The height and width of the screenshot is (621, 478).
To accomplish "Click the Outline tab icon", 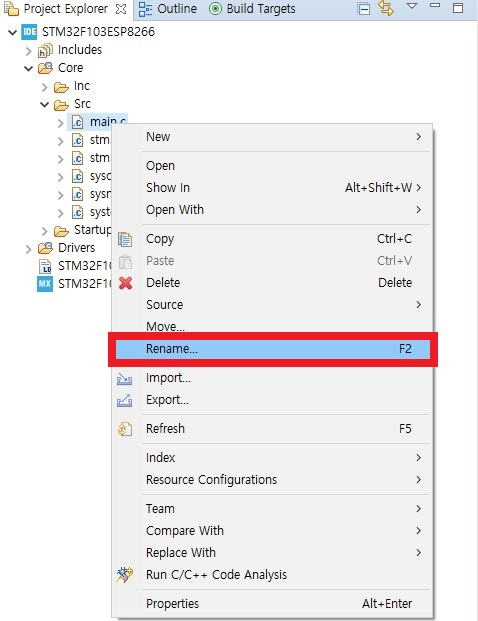I will point(145,9).
